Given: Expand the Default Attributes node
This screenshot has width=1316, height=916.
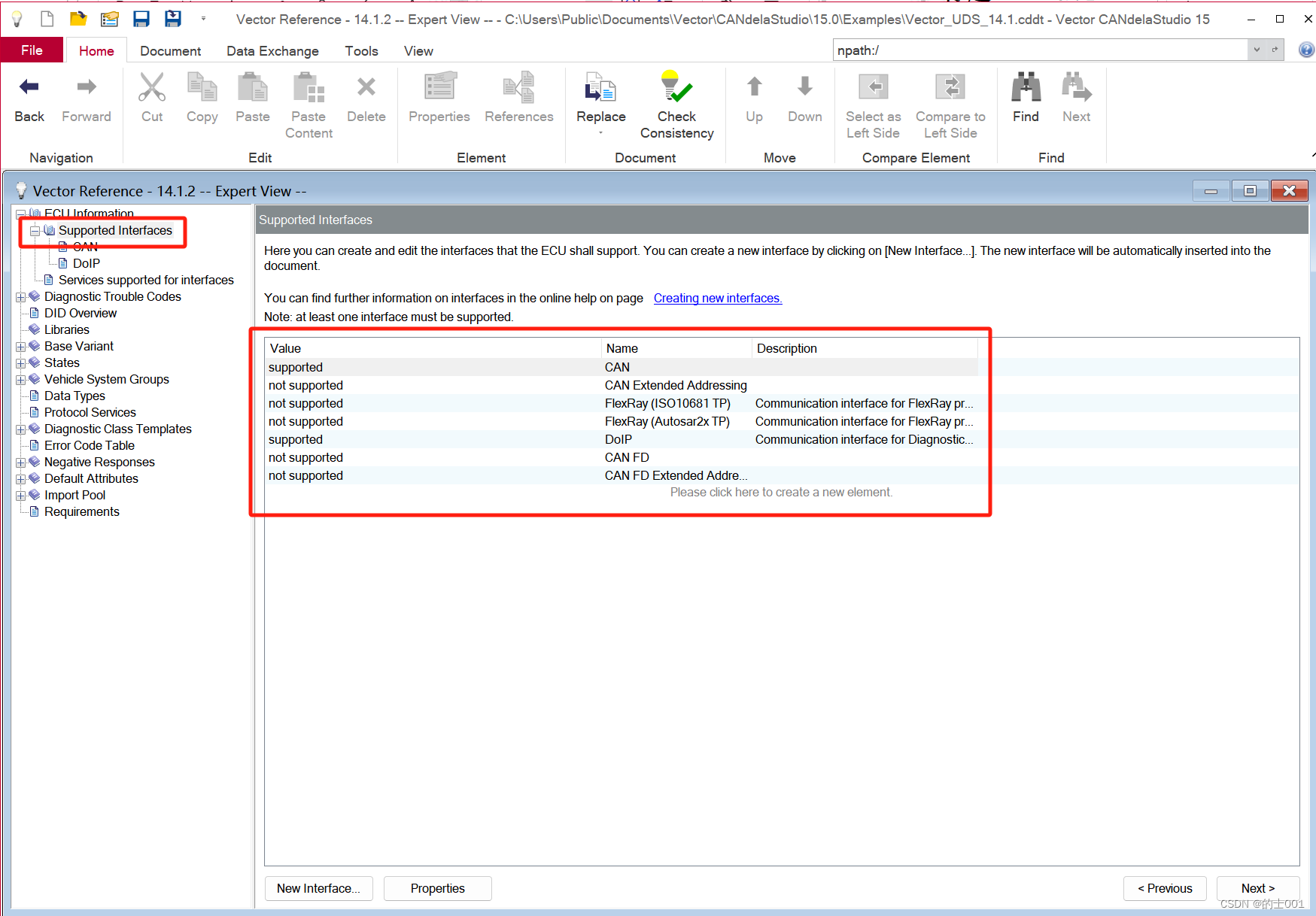Looking at the screenshot, I should (x=21, y=479).
